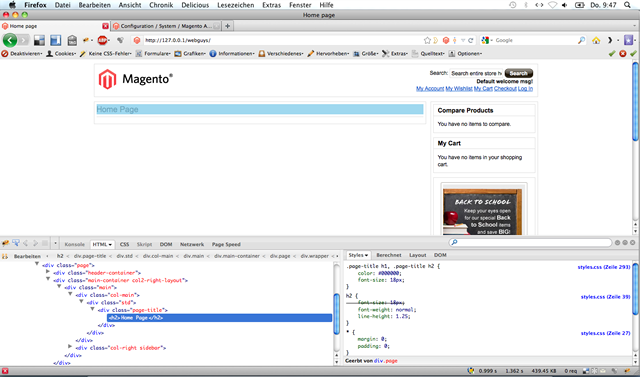Activate the Firebug element inspect tool
The image size is (640, 377).
coord(16,244)
